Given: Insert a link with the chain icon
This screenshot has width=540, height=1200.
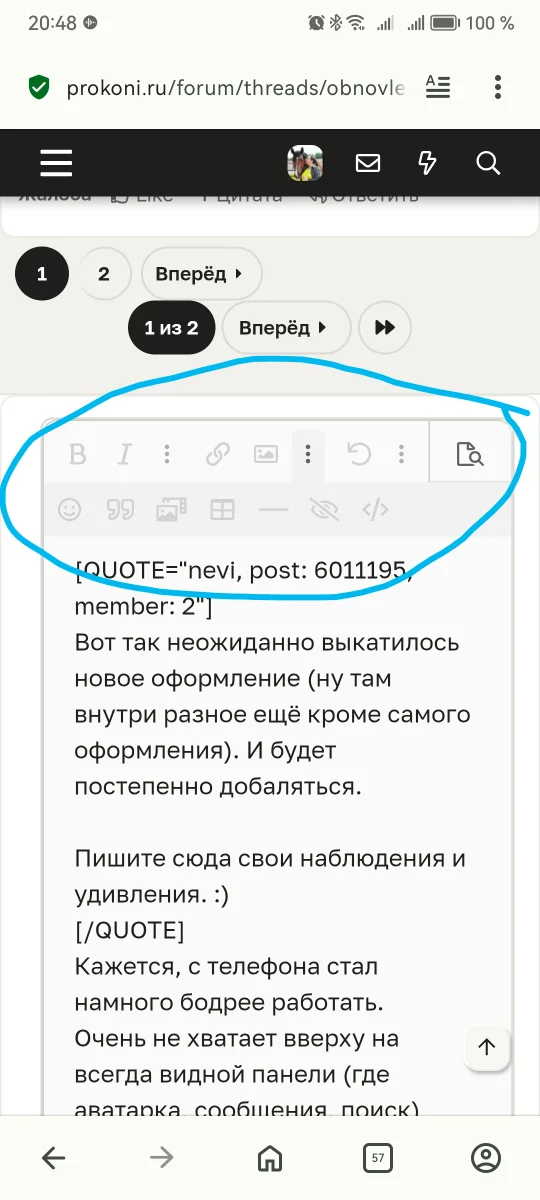Looking at the screenshot, I should (217, 455).
